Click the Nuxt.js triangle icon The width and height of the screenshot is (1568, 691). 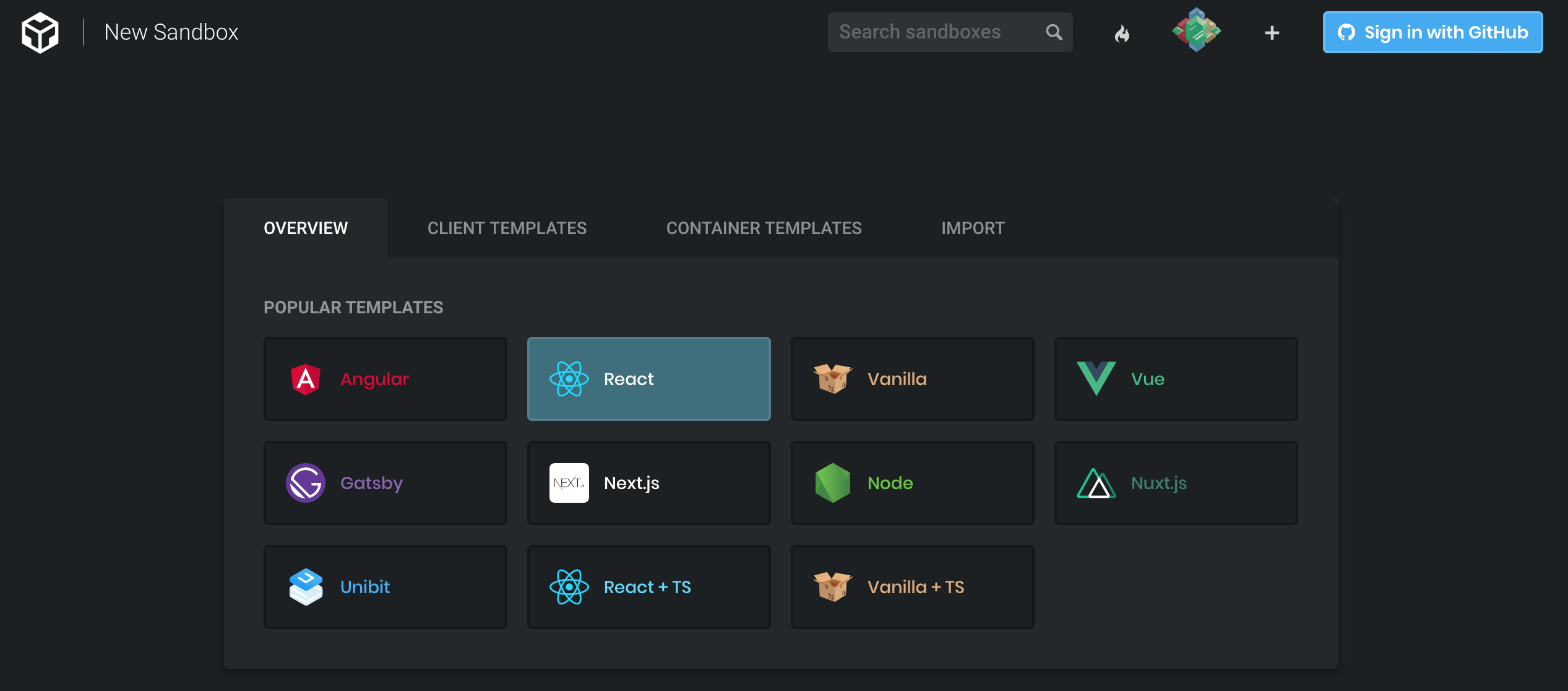coord(1095,483)
